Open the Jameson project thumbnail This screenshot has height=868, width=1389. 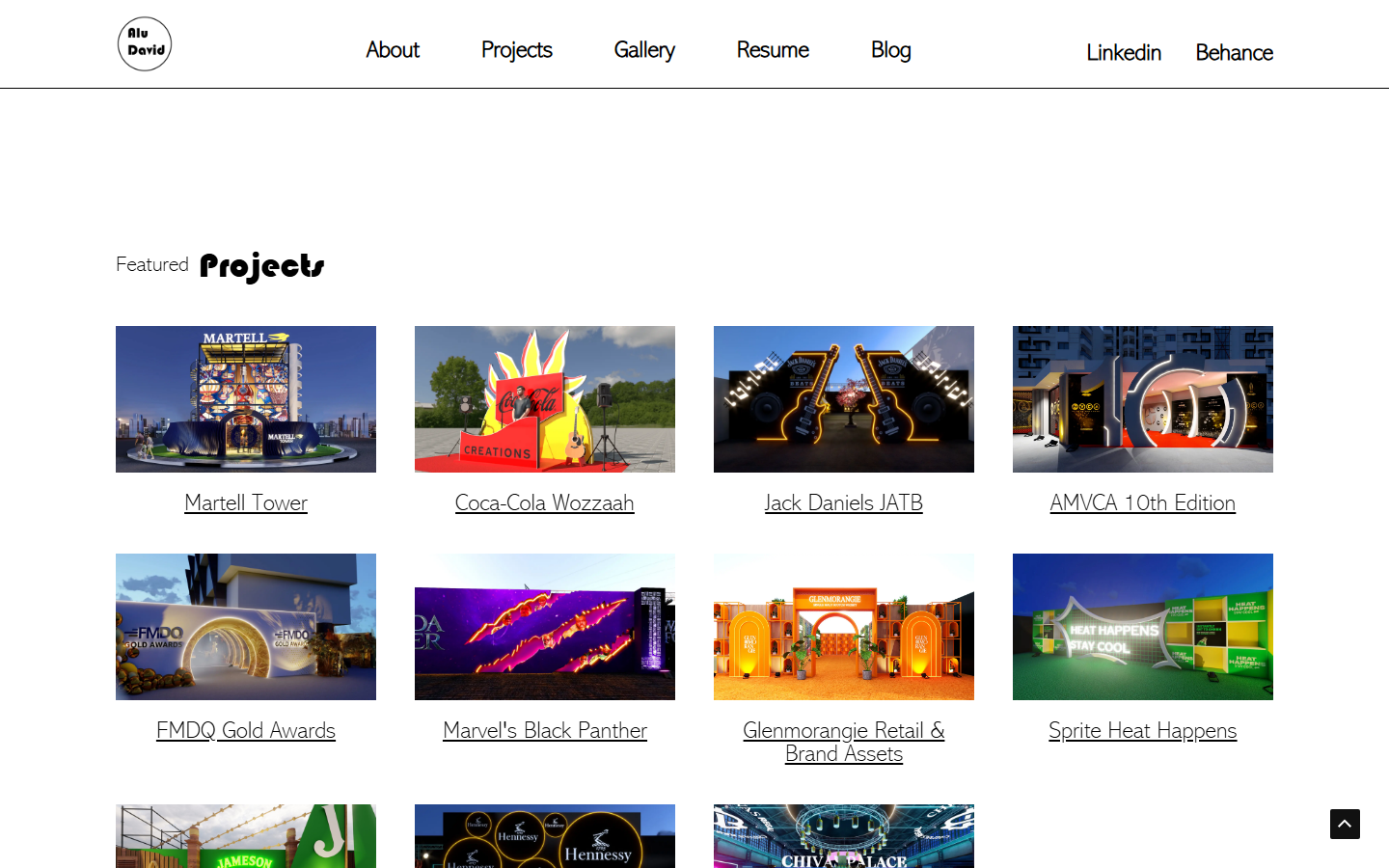[246, 836]
